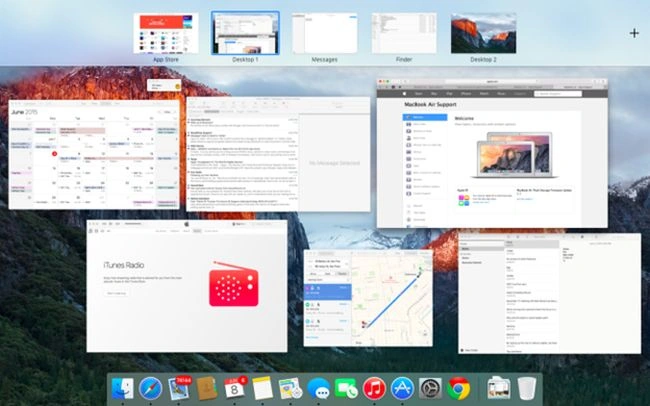Switch to the Desktop 2 space
This screenshot has width=650, height=406.
pyautogui.click(x=483, y=33)
